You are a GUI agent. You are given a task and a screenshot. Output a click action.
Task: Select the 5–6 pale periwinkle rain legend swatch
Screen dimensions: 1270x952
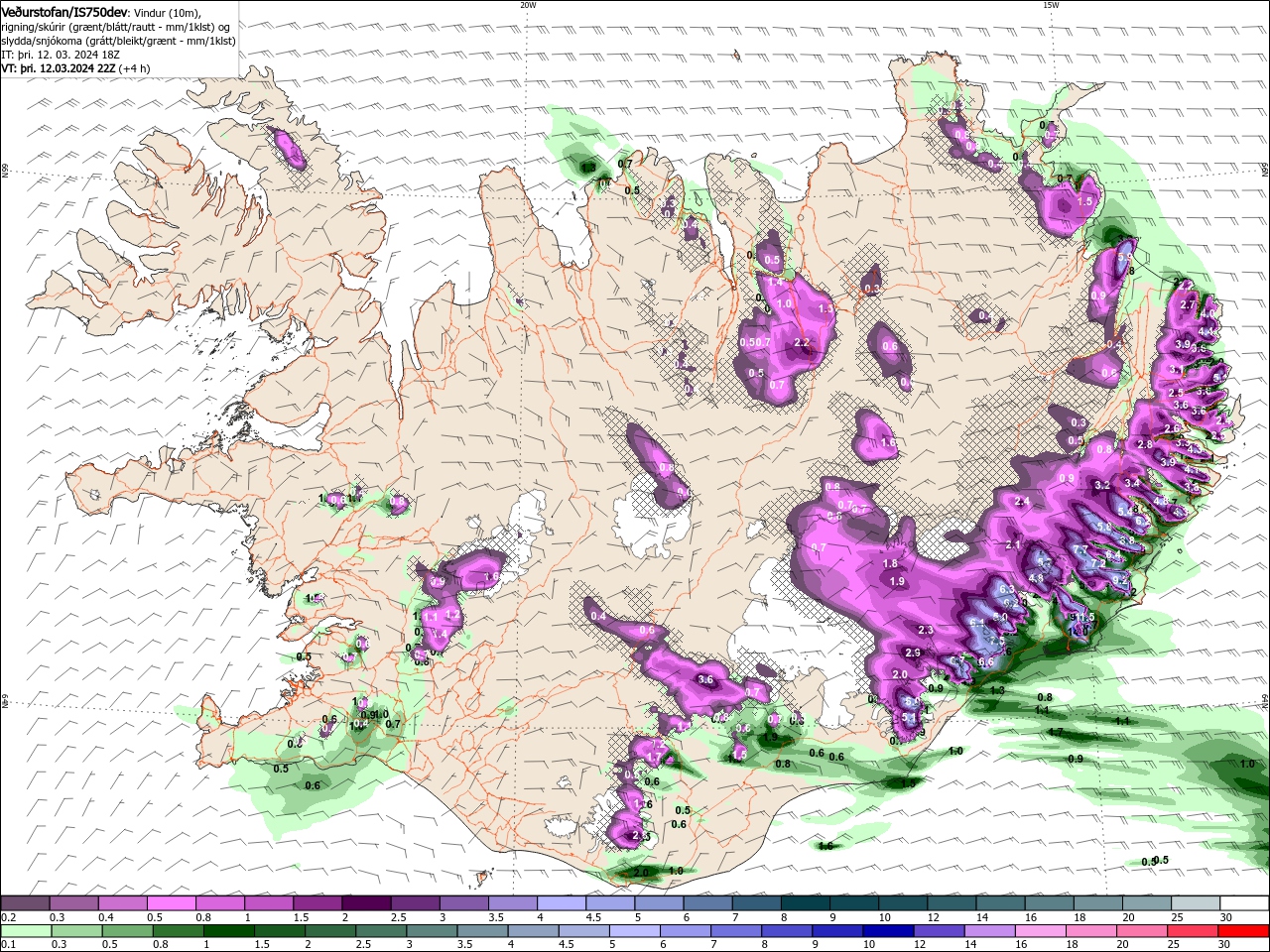click(634, 931)
